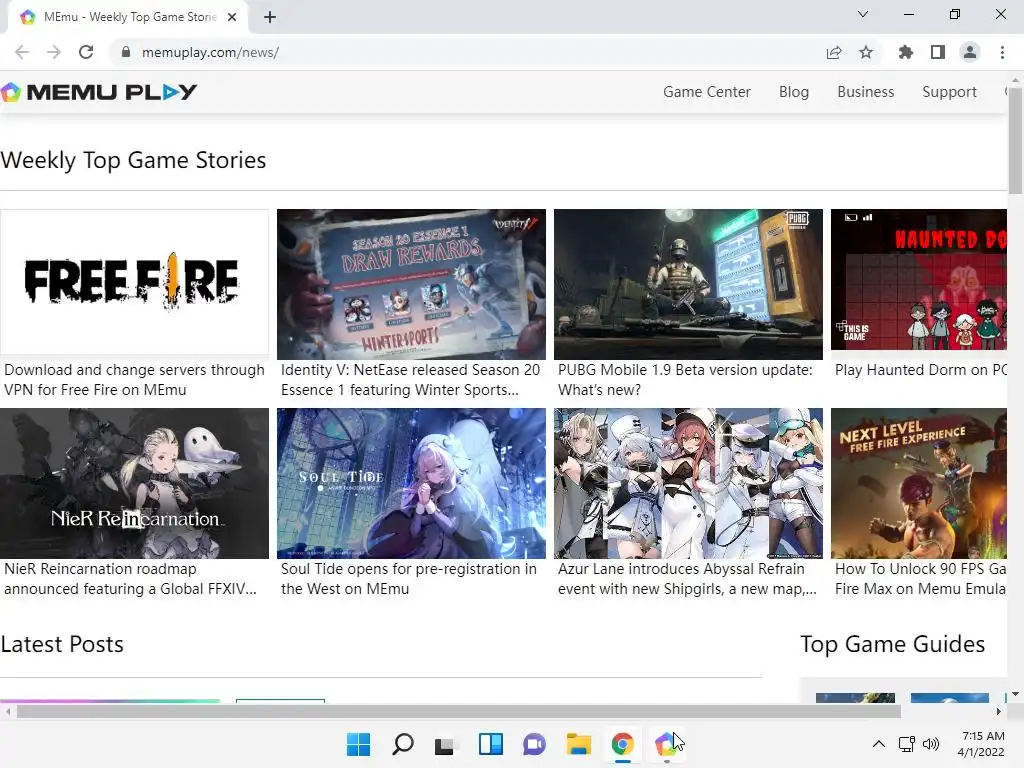The width and height of the screenshot is (1024, 768).
Task: Click the vertical scrollbar thumb
Action: coord(1016,140)
